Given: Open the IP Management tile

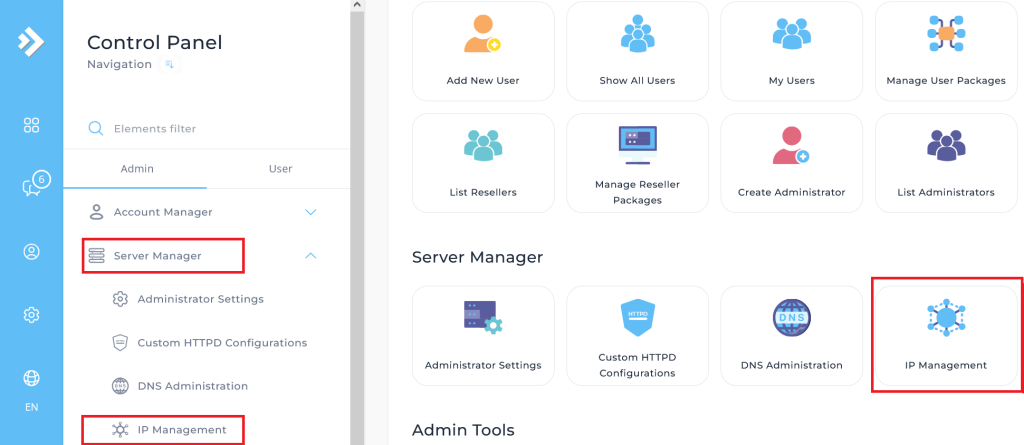Looking at the screenshot, I should 945,334.
